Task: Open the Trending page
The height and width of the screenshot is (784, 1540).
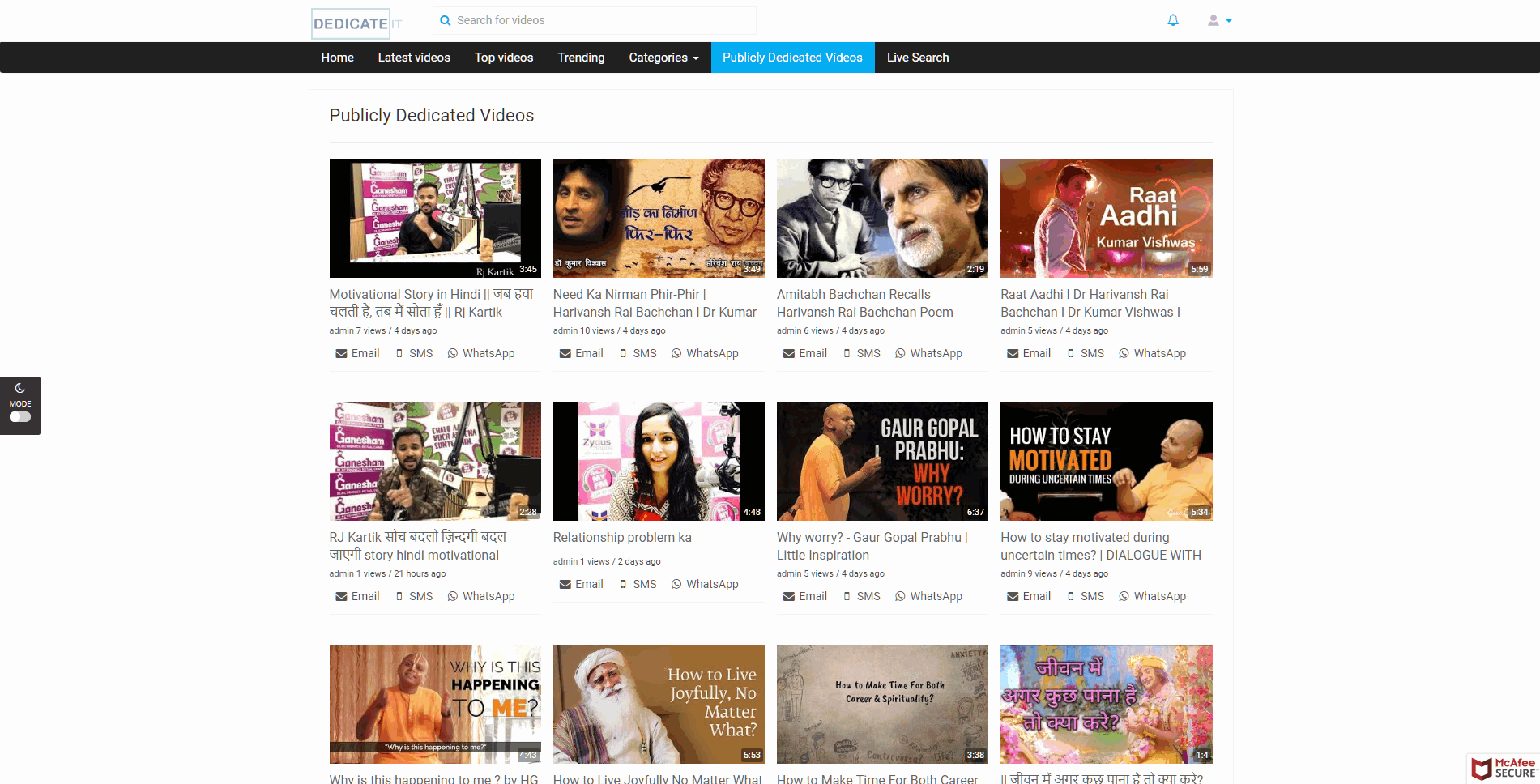Action: pyautogui.click(x=581, y=58)
